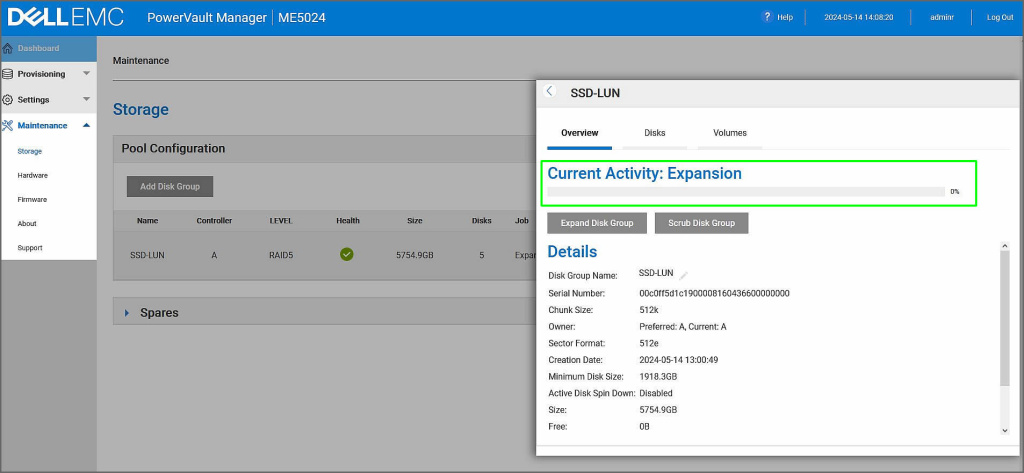Click the Settings gear icon
Screen dimensions: 1024x473
pyautogui.click(x=8, y=100)
